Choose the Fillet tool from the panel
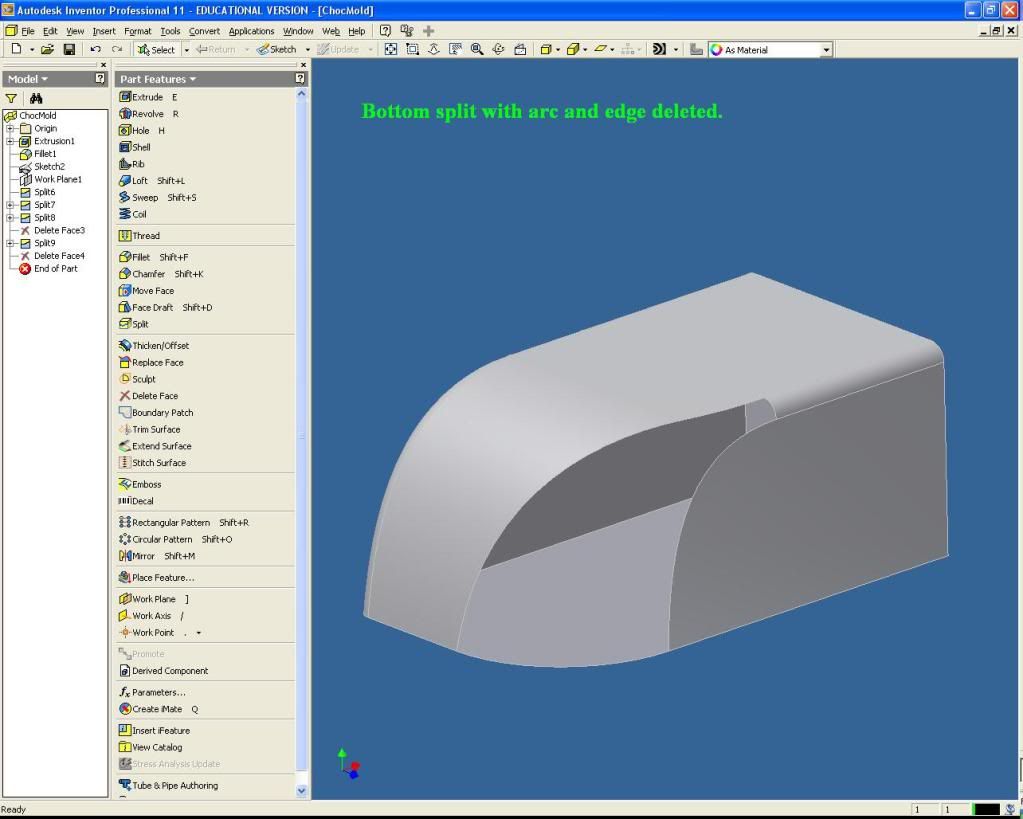 [141, 257]
